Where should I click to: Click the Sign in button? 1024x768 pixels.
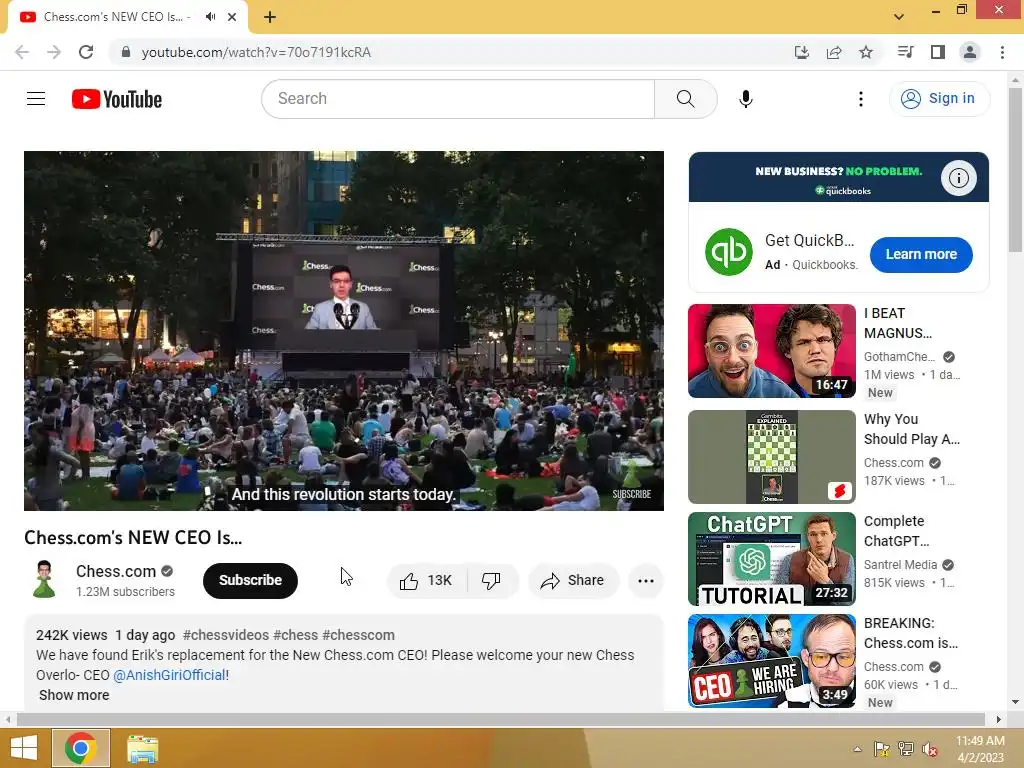(x=939, y=99)
